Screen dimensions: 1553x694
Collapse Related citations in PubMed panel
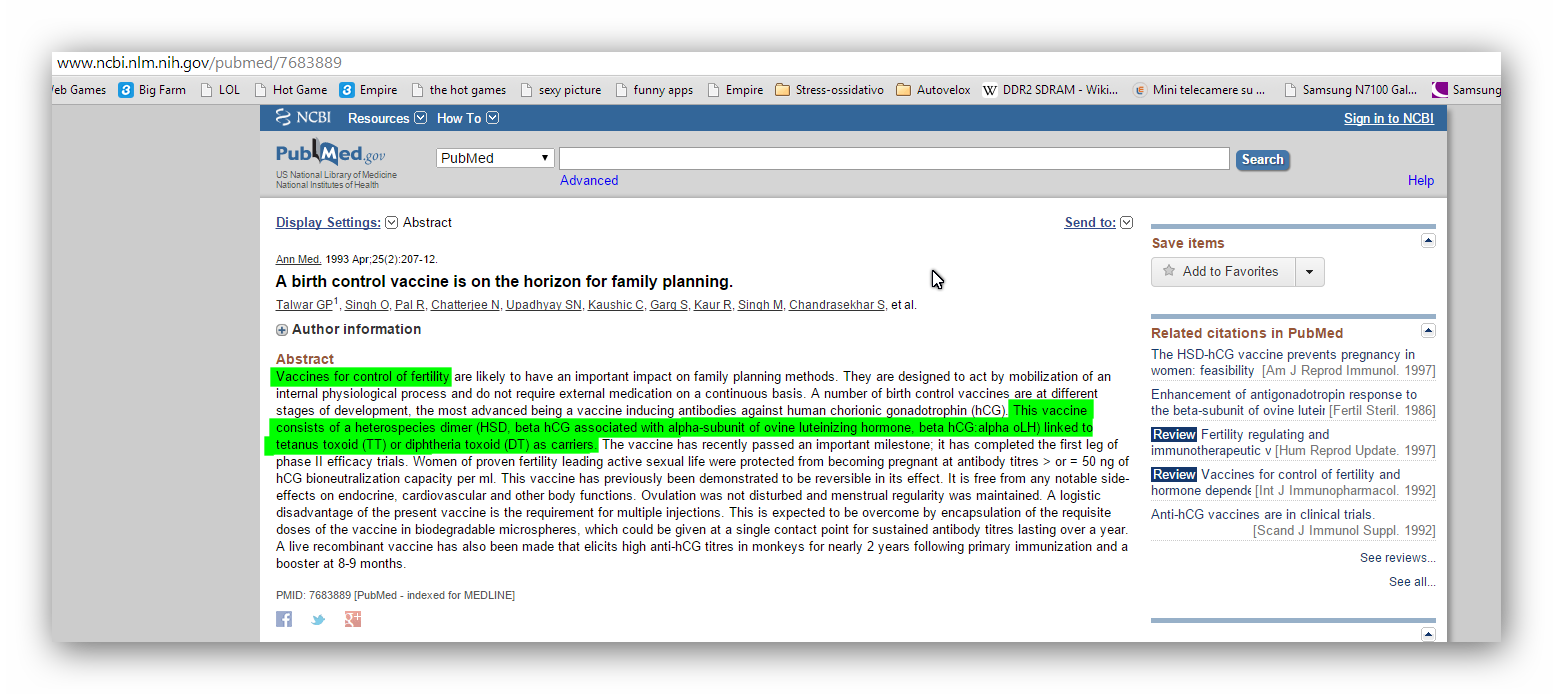coord(1428,331)
